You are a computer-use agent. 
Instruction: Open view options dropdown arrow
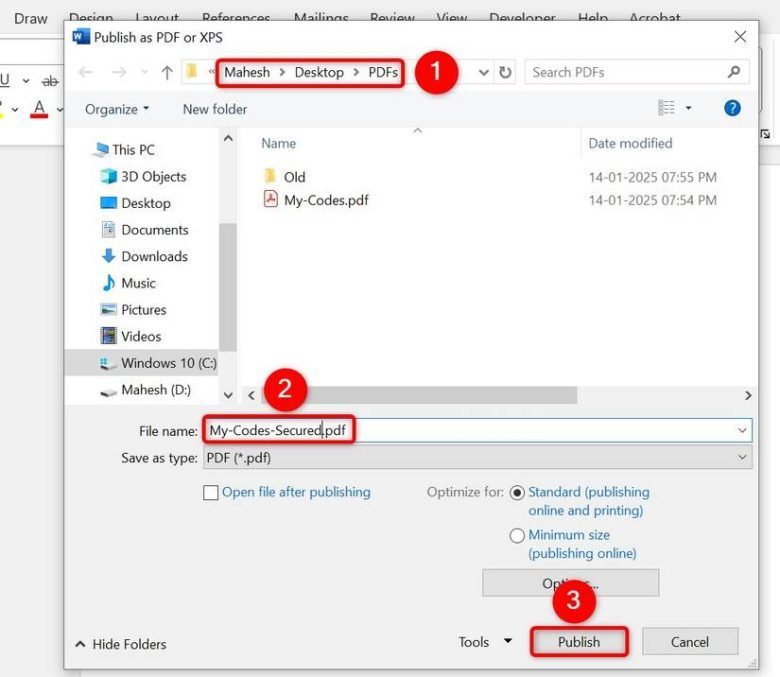688,107
